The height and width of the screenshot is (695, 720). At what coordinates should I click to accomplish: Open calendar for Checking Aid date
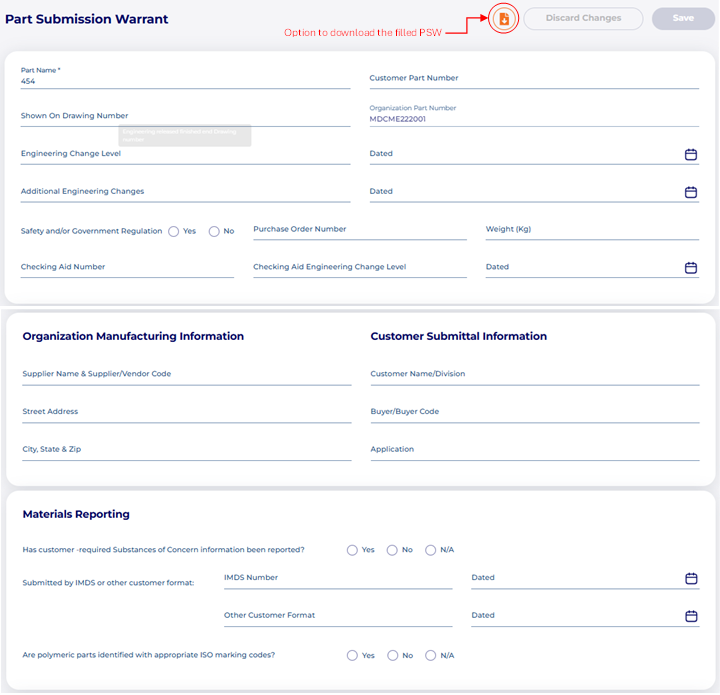tap(690, 268)
